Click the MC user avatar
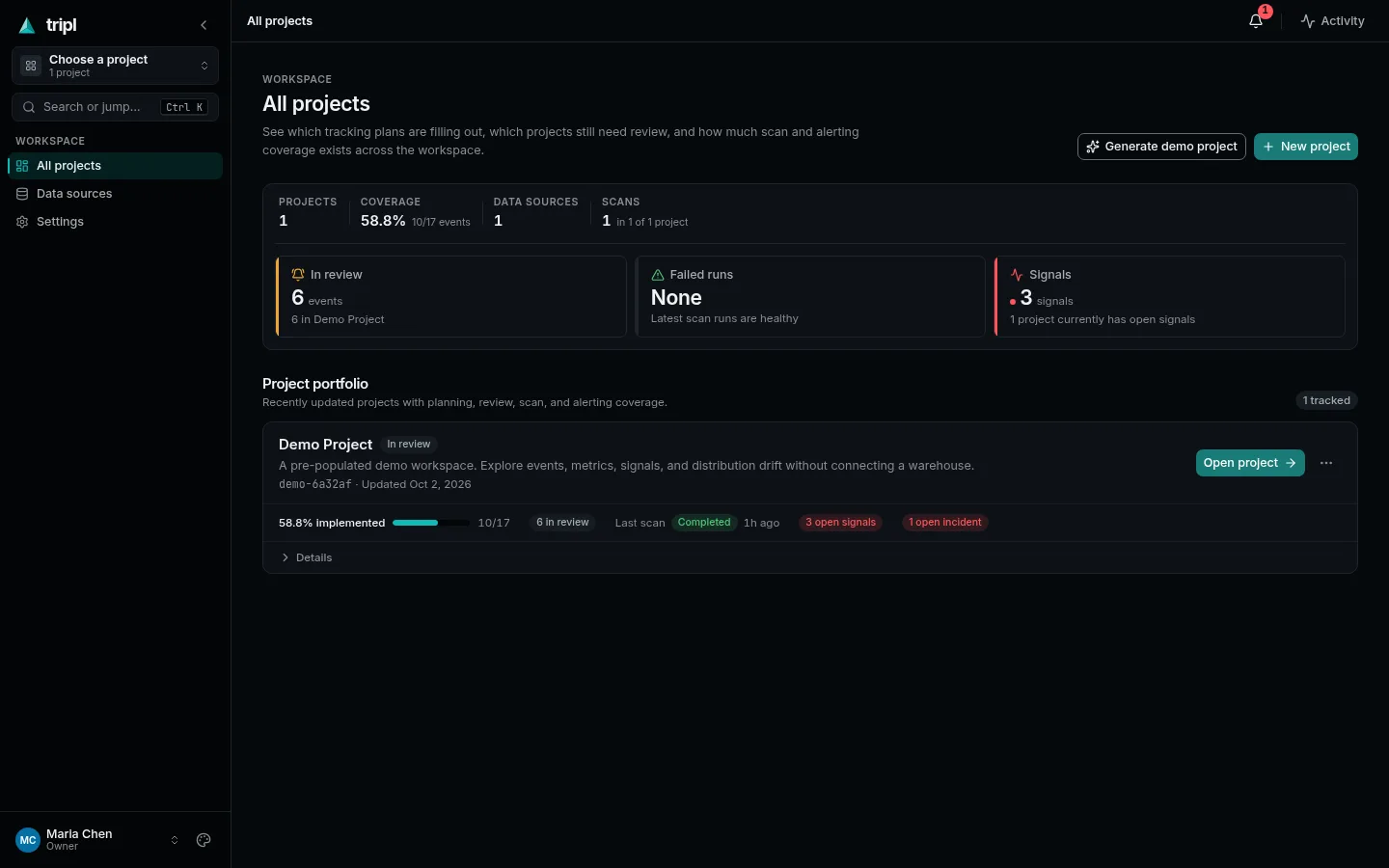 click(28, 840)
